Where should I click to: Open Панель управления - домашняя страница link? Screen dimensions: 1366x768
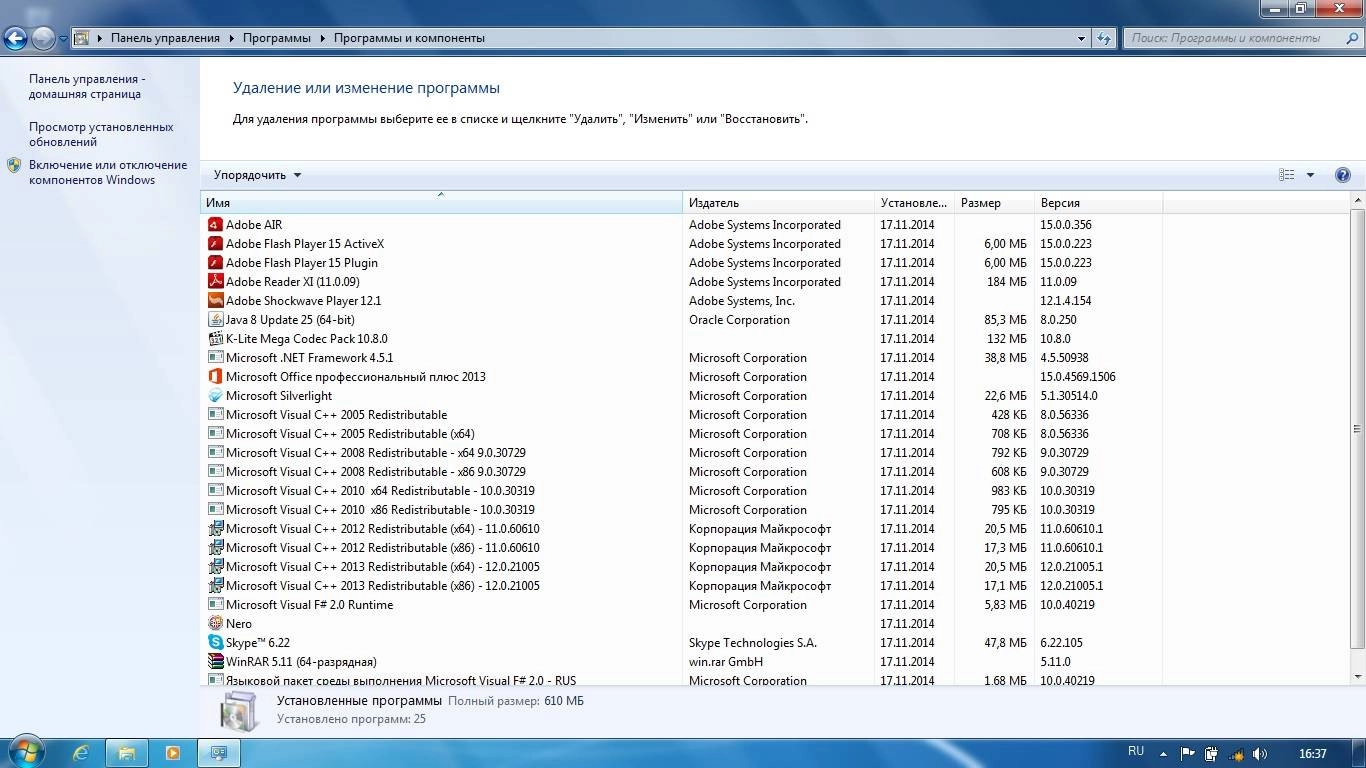point(86,86)
